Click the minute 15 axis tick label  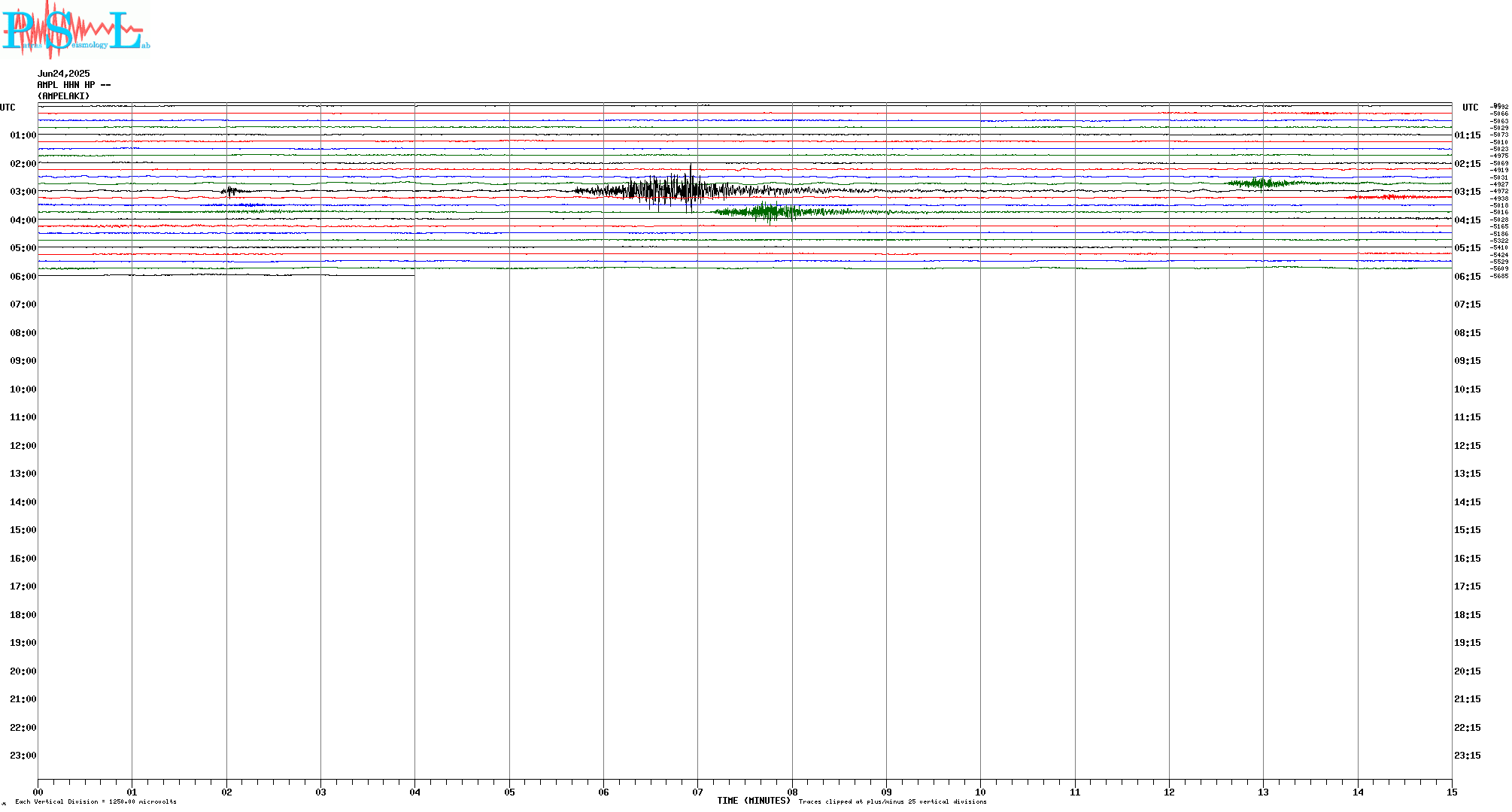[x=1452, y=792]
